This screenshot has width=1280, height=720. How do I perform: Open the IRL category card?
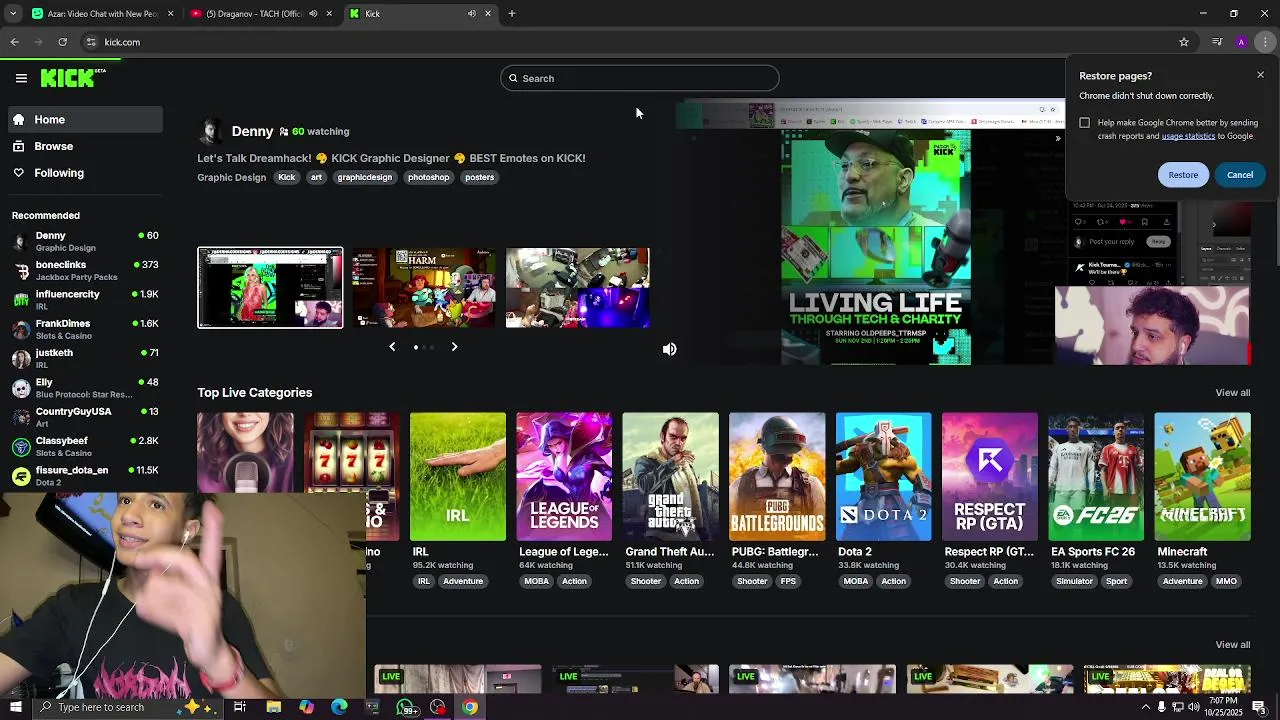pos(458,477)
